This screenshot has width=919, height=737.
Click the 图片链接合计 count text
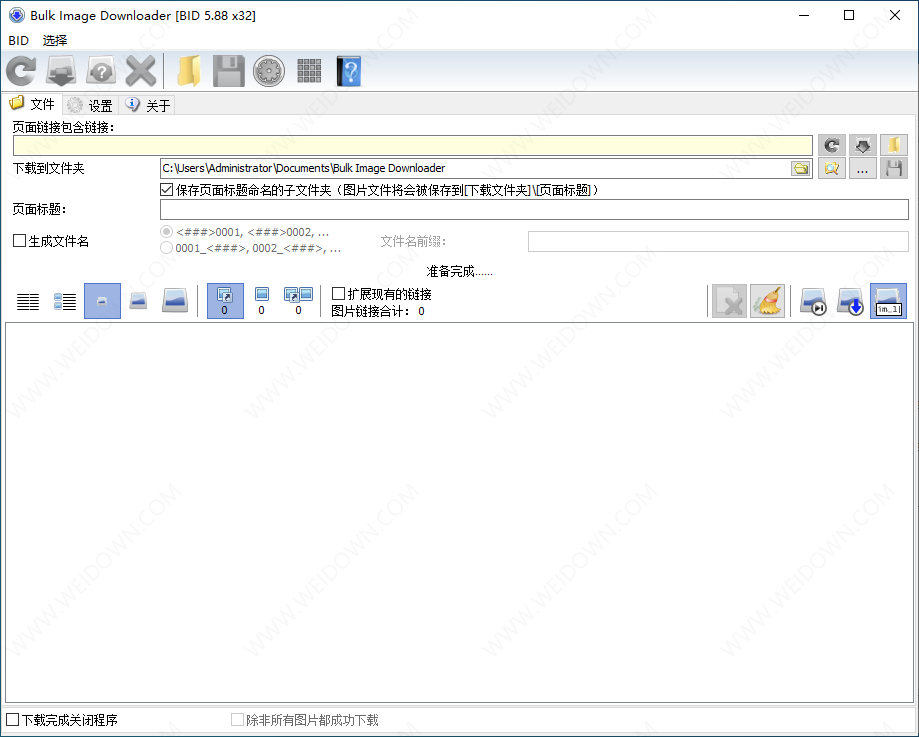[378, 311]
